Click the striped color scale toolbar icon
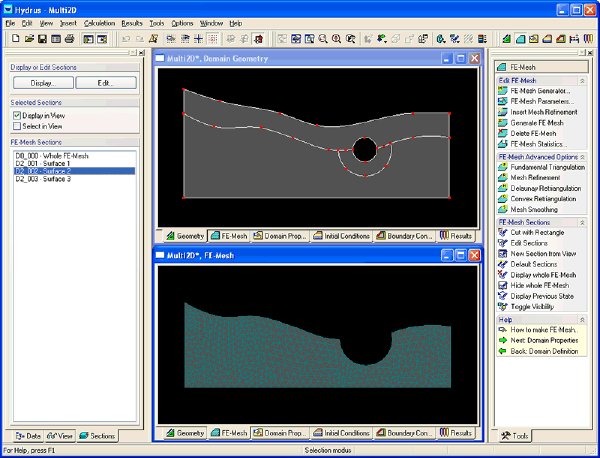This screenshot has height=458, width=600. tap(482, 39)
